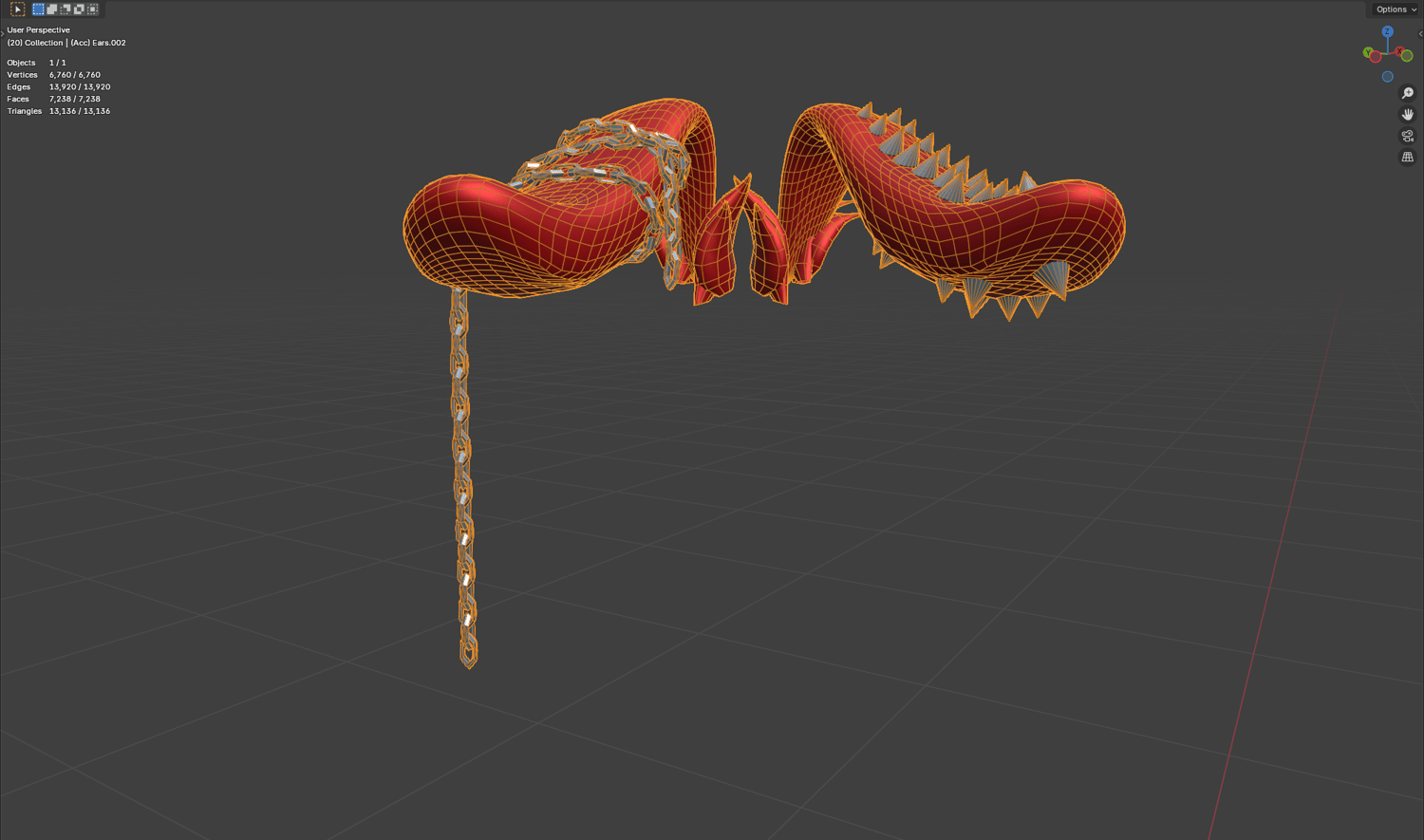
Task: Expand the toolbar with left edge arrow
Action: click(2, 32)
